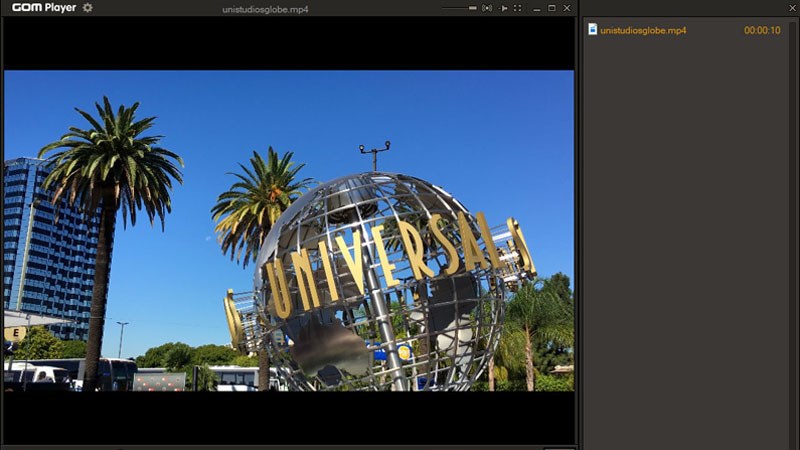Close the main player window

pyautogui.click(x=567, y=8)
